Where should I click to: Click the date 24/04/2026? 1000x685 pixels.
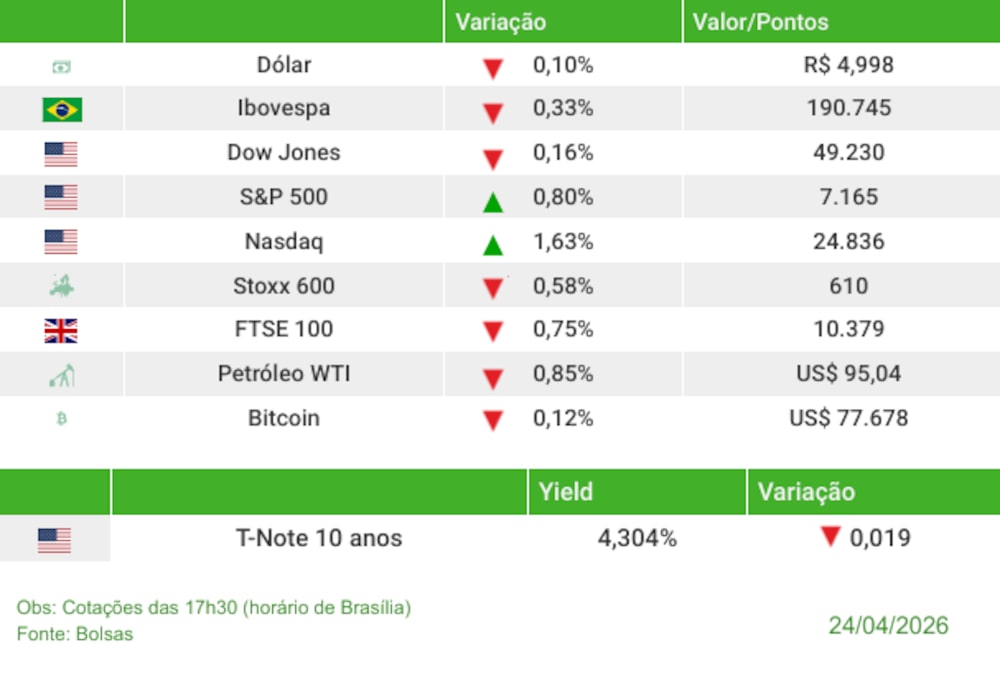tap(888, 626)
